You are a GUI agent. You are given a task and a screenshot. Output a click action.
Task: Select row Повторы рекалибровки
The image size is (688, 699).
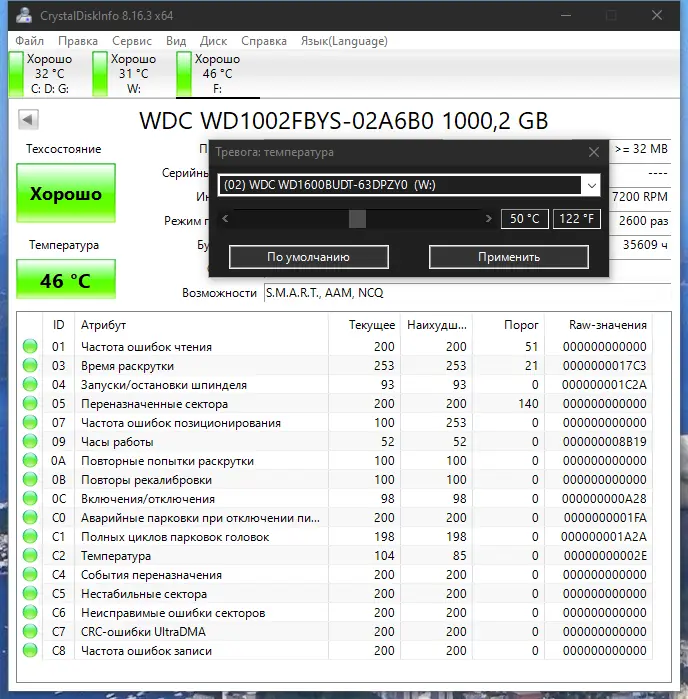[x=335, y=480]
